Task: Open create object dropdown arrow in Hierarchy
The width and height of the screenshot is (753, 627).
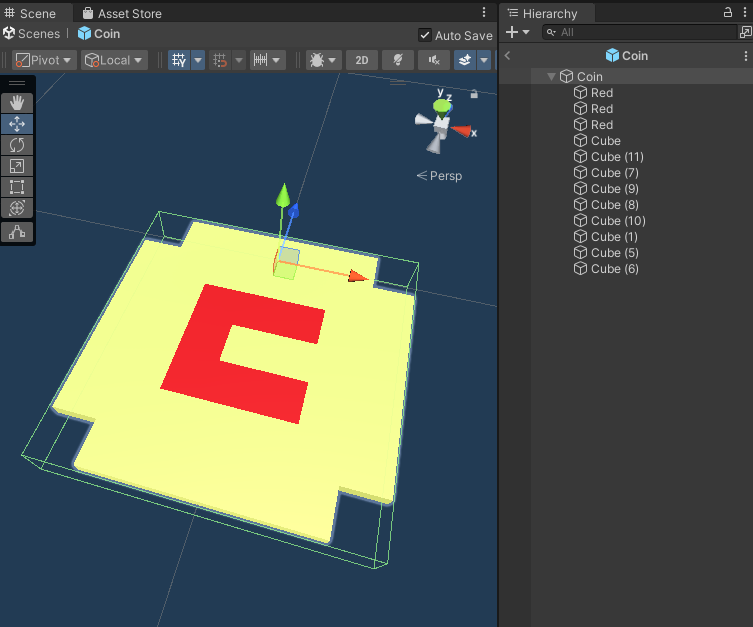Action: pos(526,32)
